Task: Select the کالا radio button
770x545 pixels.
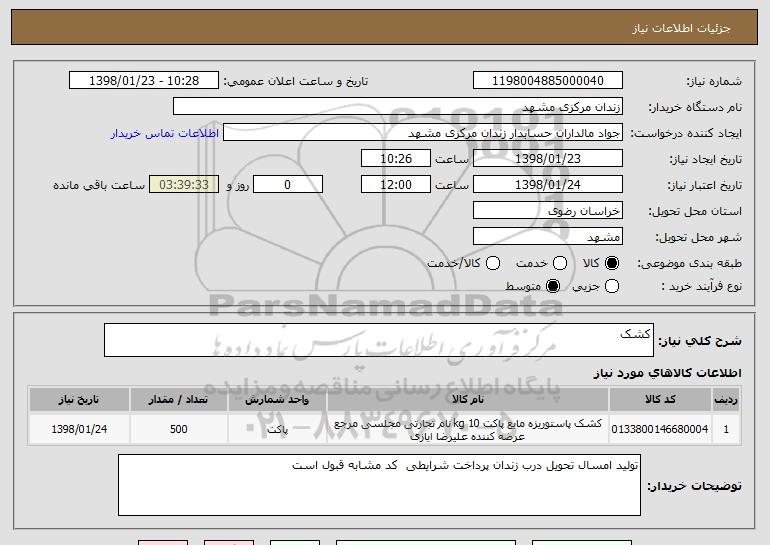Action: [612, 263]
